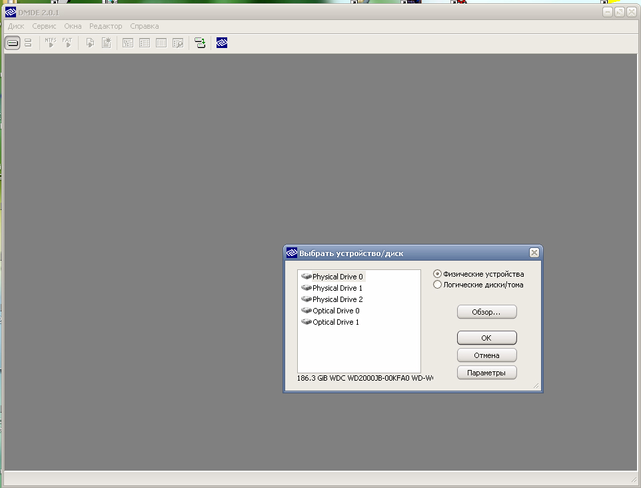Select the Физические устройства radio button
The width and height of the screenshot is (641, 488).
tap(437, 274)
